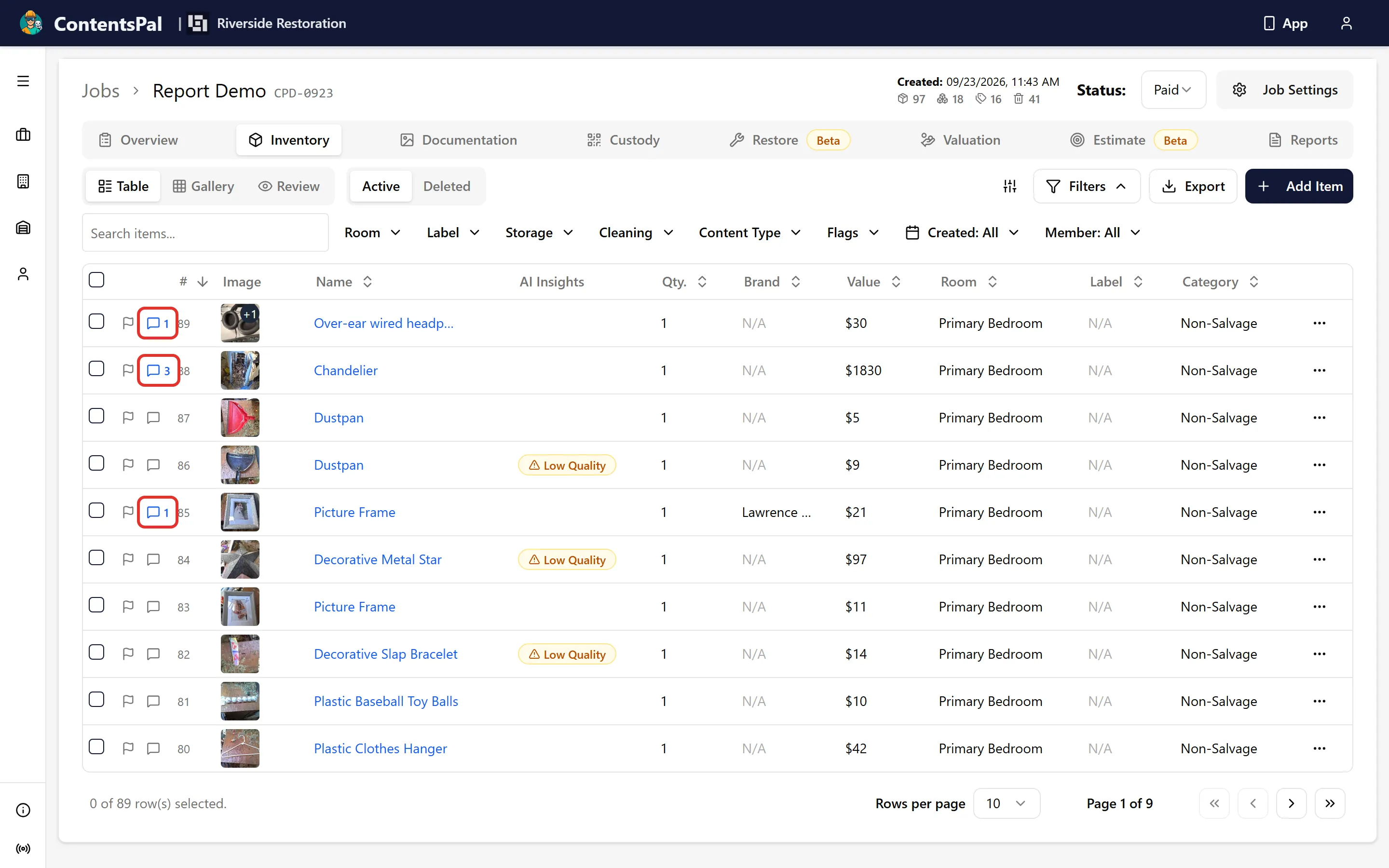Select the Plastic Clothes Hanger checkbox

click(x=96, y=747)
